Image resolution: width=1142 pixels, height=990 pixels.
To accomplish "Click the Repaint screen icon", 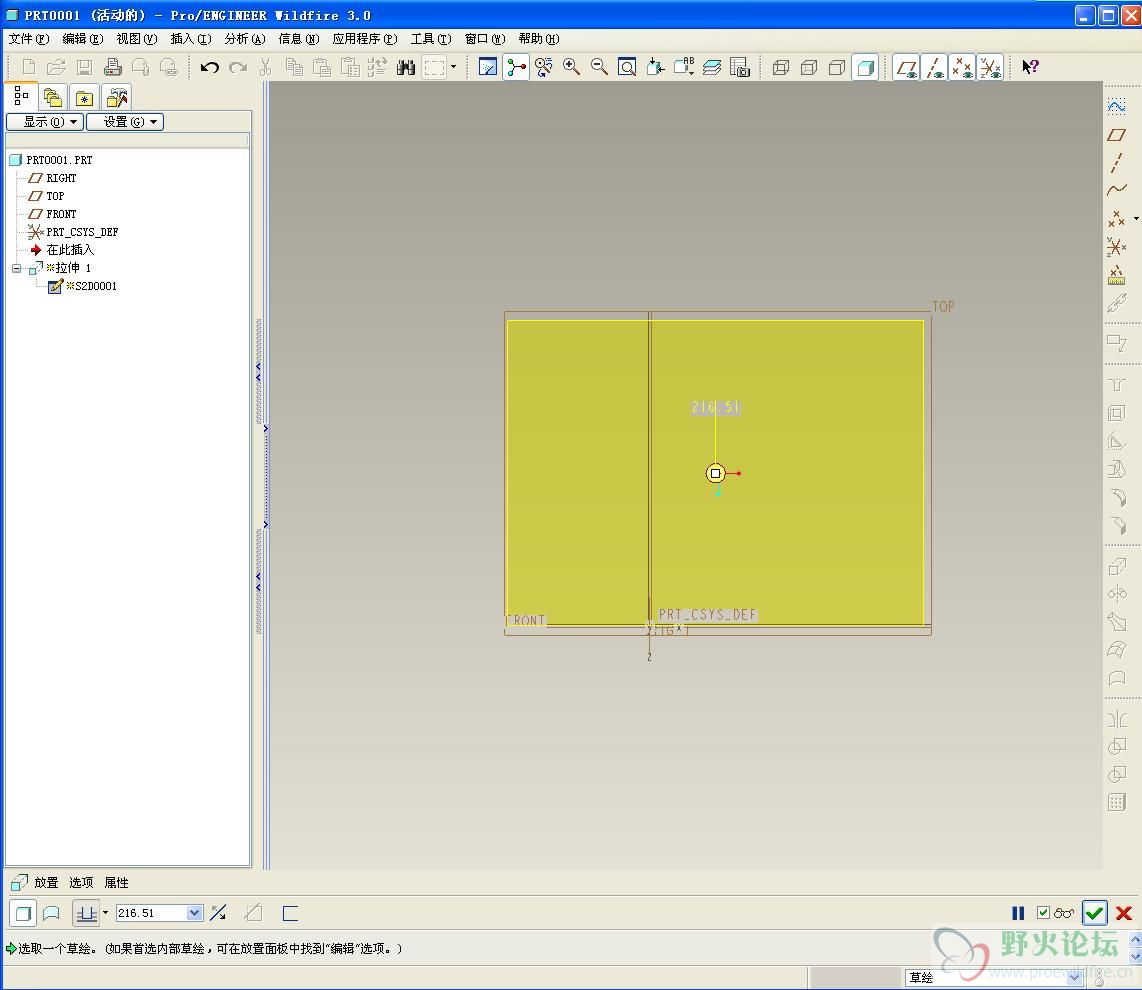I will 487,68.
